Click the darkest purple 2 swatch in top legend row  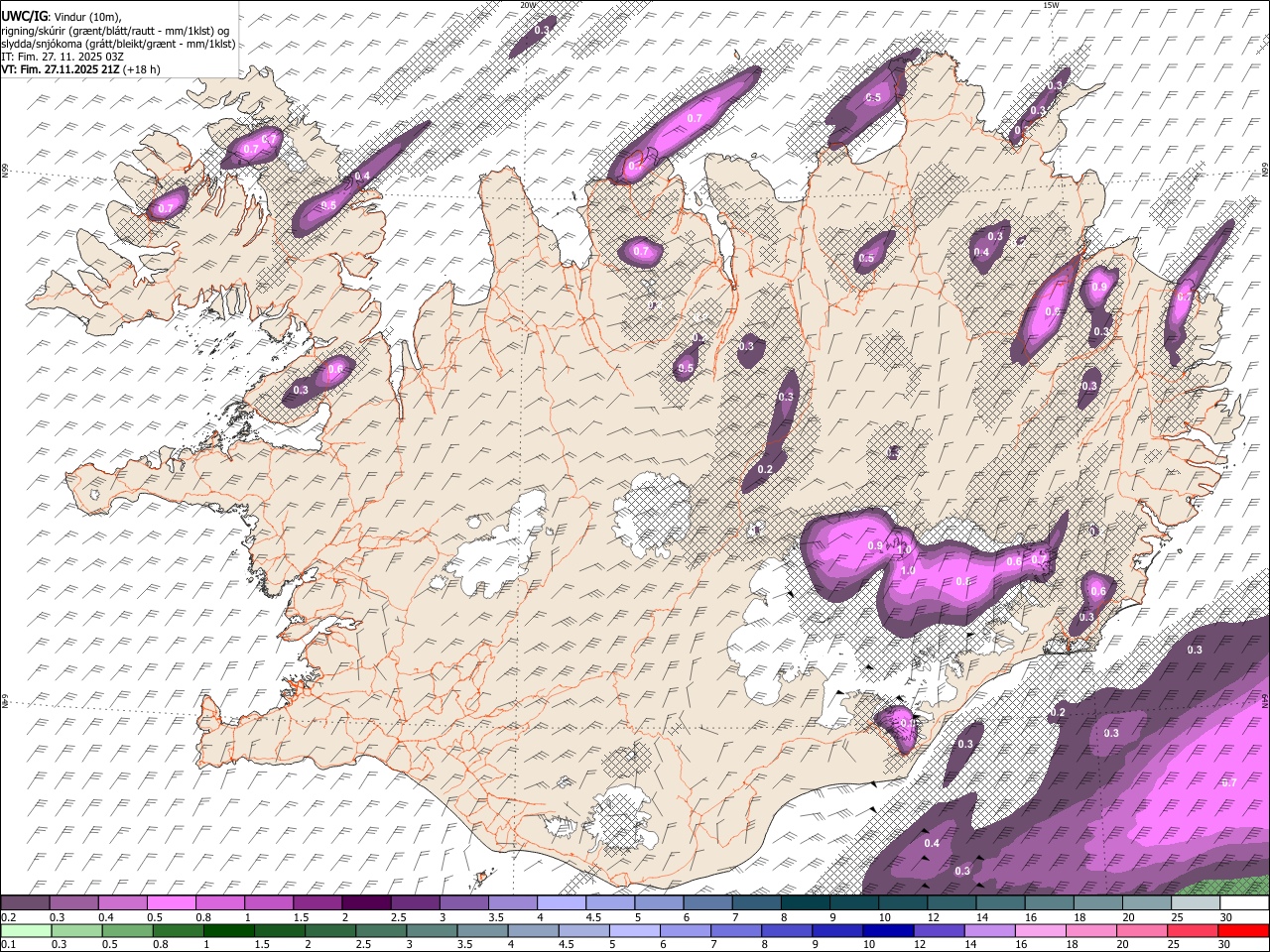tap(365, 903)
